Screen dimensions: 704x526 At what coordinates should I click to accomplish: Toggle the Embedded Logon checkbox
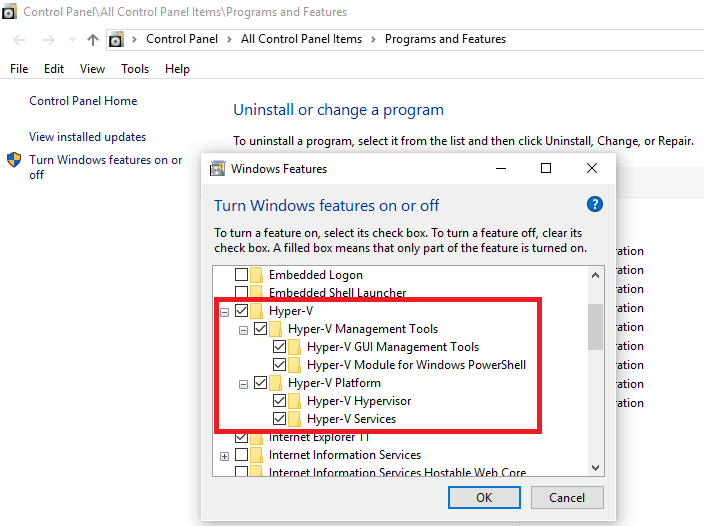click(x=242, y=274)
